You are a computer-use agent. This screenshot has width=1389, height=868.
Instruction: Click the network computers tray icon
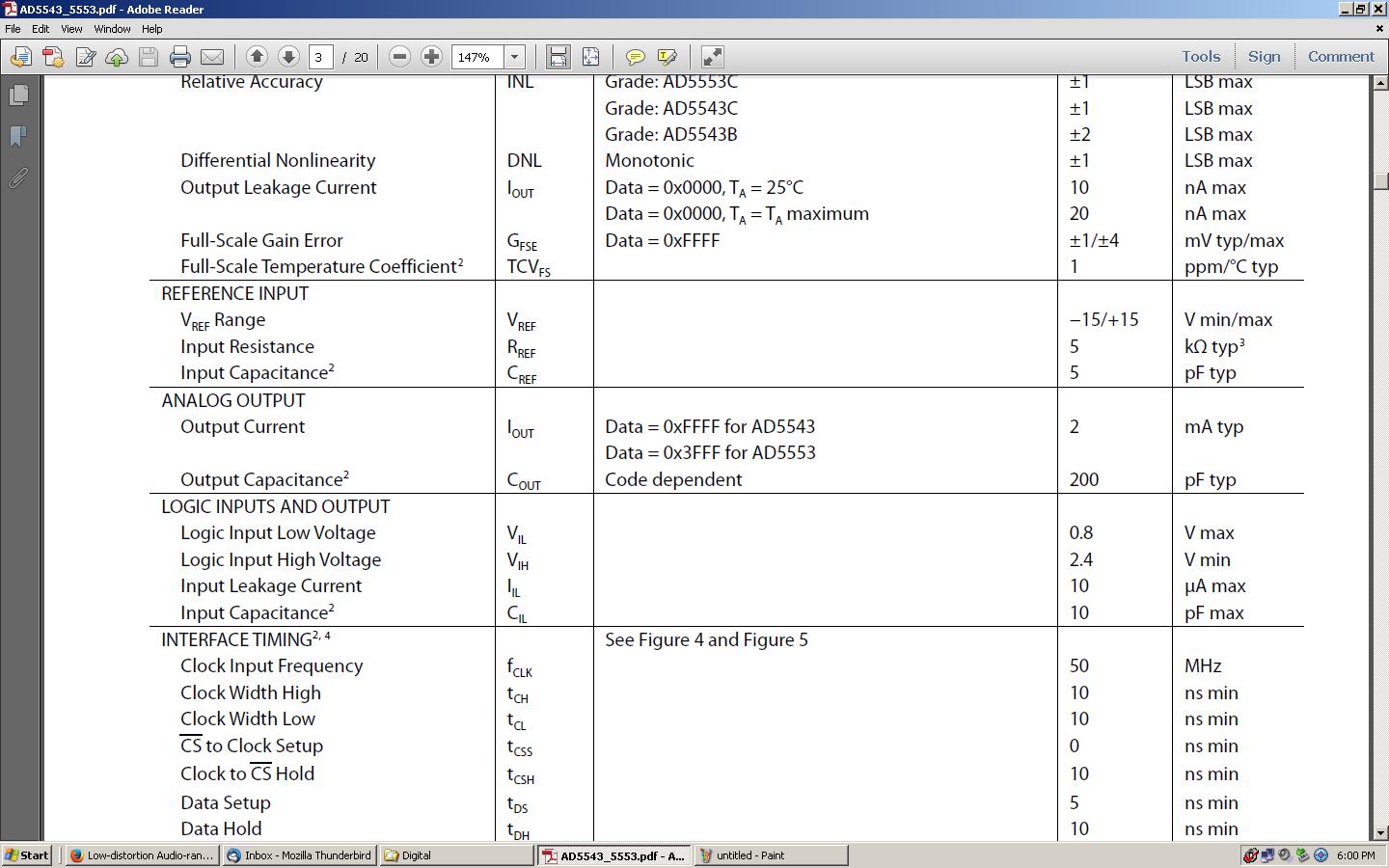1267,855
